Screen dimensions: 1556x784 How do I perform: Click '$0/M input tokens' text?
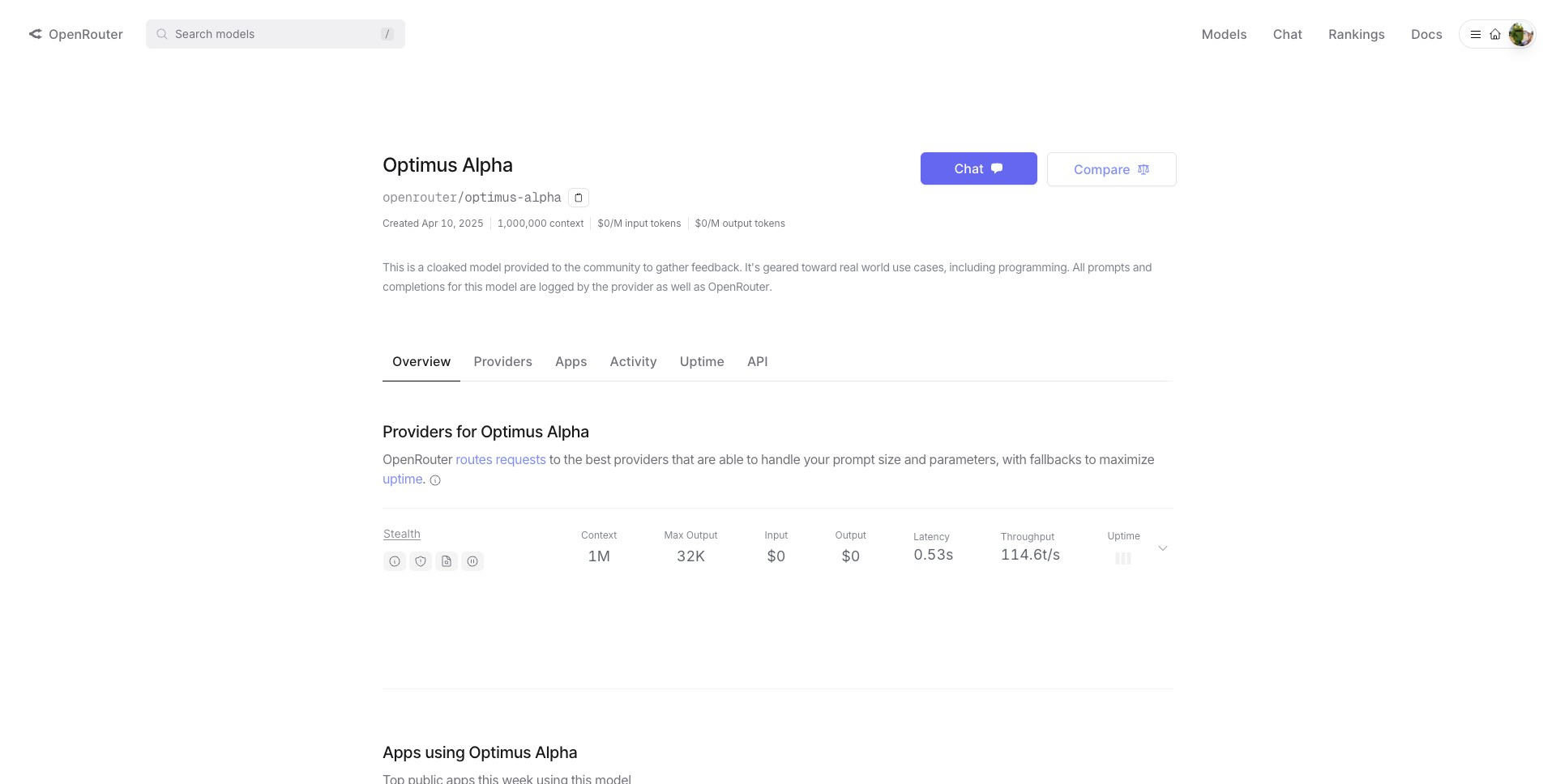639,224
